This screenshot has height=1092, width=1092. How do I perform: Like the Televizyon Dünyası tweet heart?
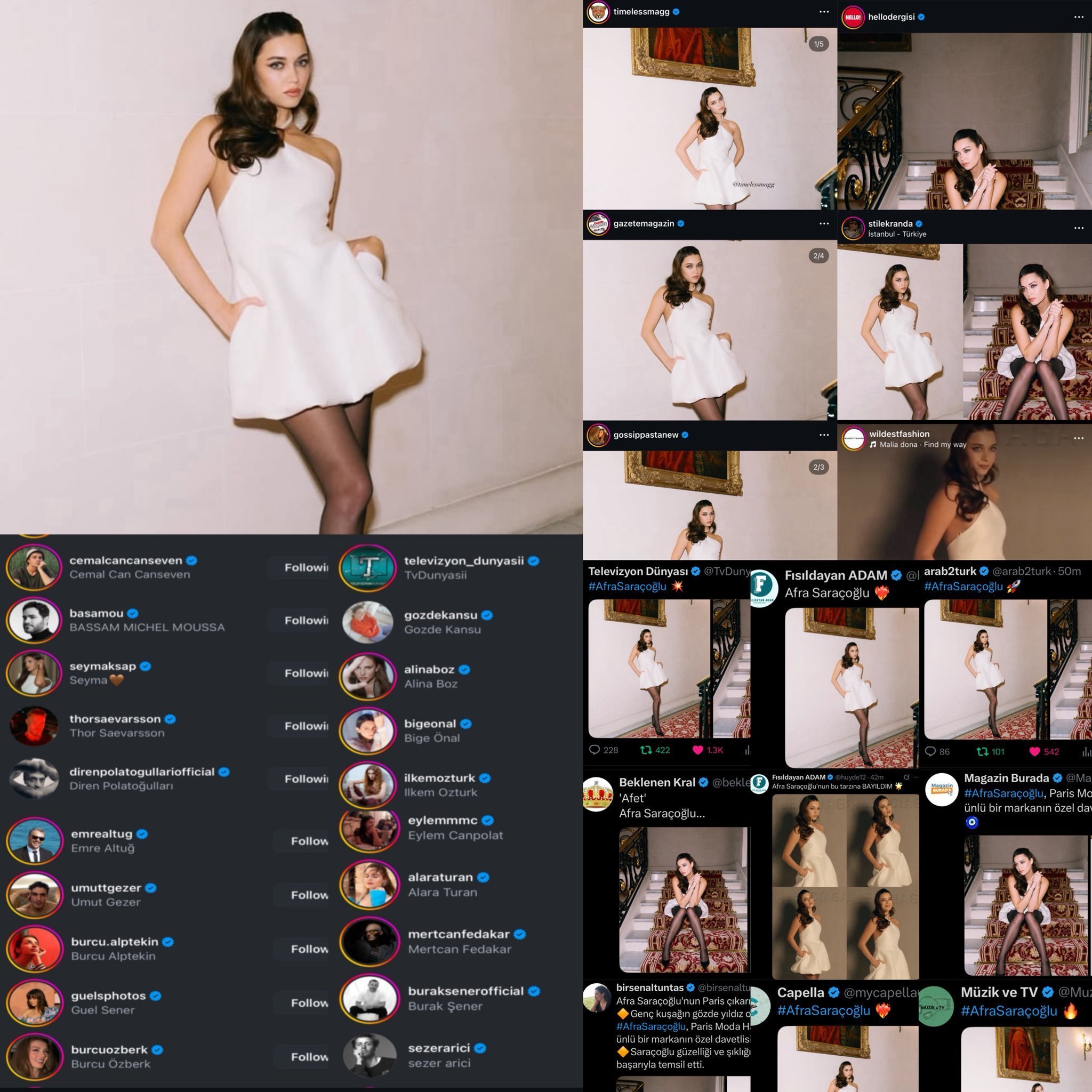pos(698,750)
